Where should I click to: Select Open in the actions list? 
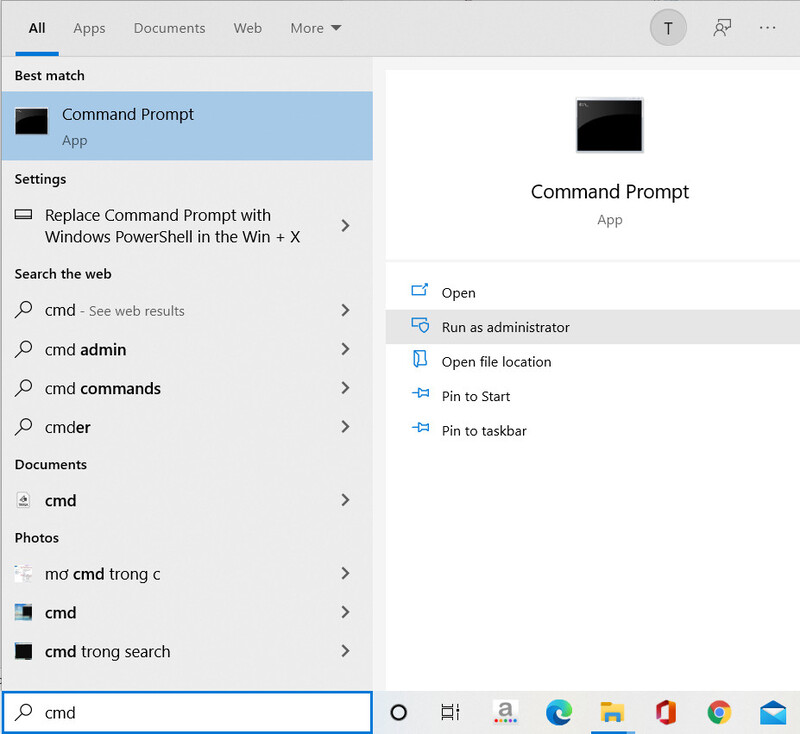coord(592,293)
